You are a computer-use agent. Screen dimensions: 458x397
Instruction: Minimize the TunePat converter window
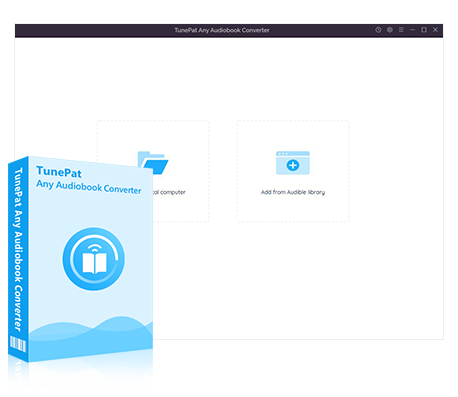(412, 30)
